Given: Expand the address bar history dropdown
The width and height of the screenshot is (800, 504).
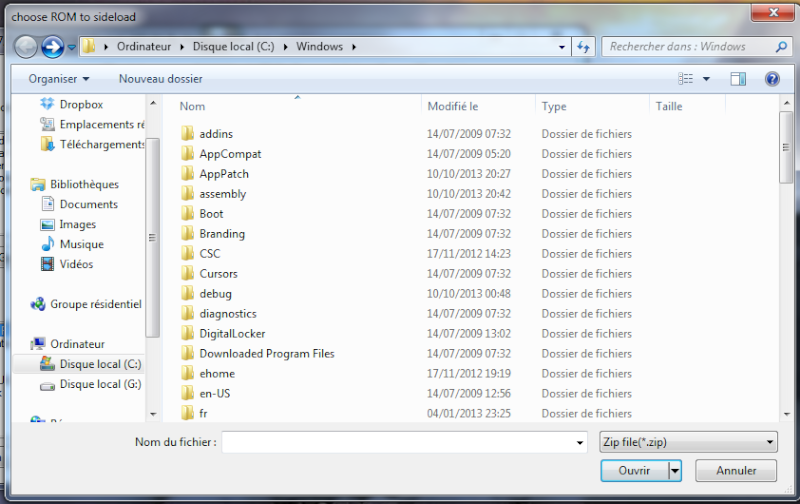Looking at the screenshot, I should pyautogui.click(x=562, y=47).
